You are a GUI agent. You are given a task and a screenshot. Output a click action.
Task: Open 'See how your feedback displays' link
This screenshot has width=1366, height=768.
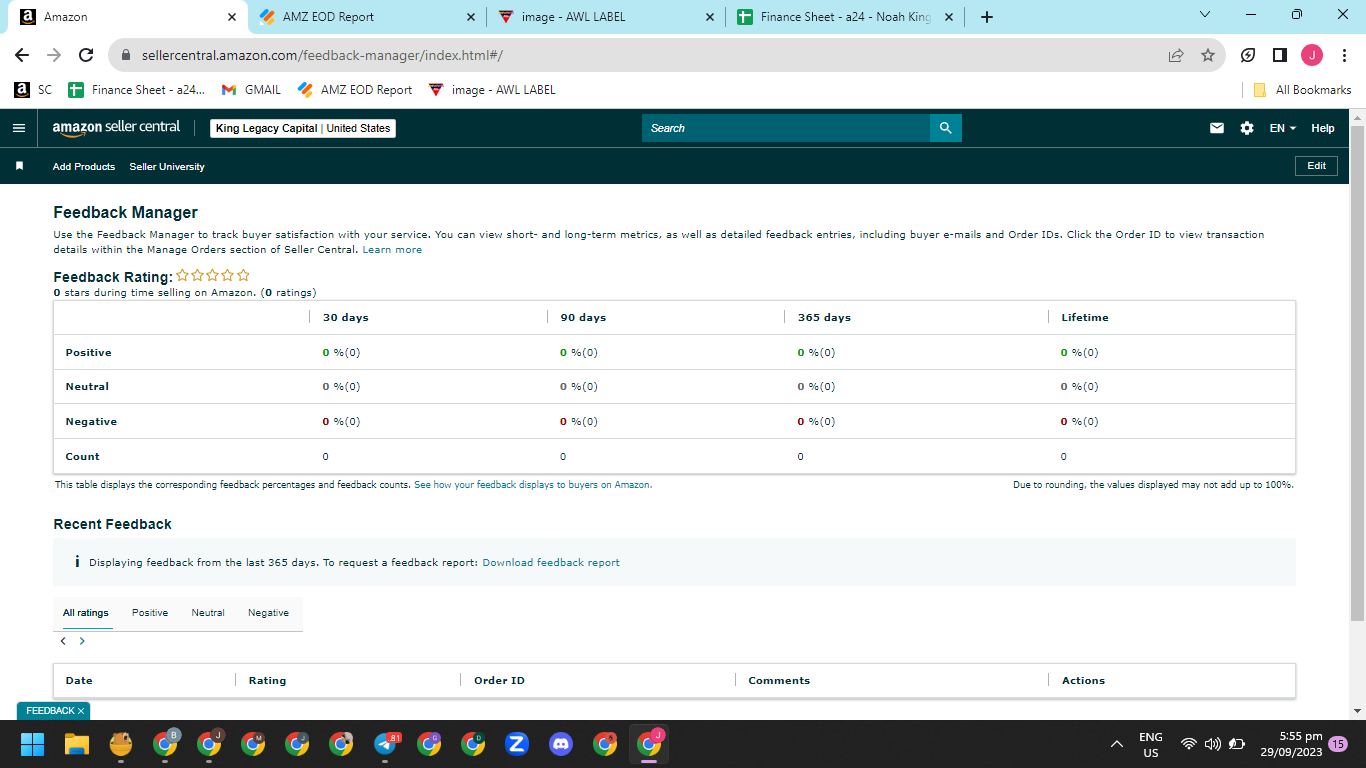[x=533, y=485]
